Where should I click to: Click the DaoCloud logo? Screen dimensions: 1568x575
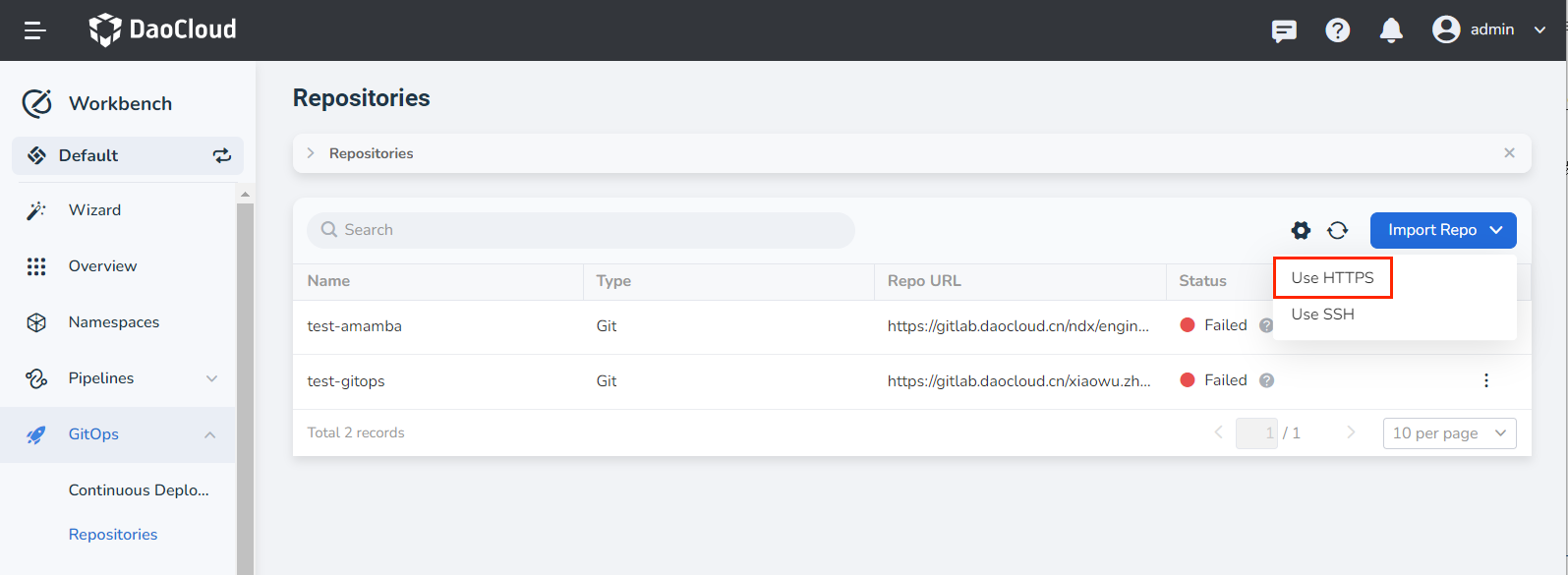(162, 29)
